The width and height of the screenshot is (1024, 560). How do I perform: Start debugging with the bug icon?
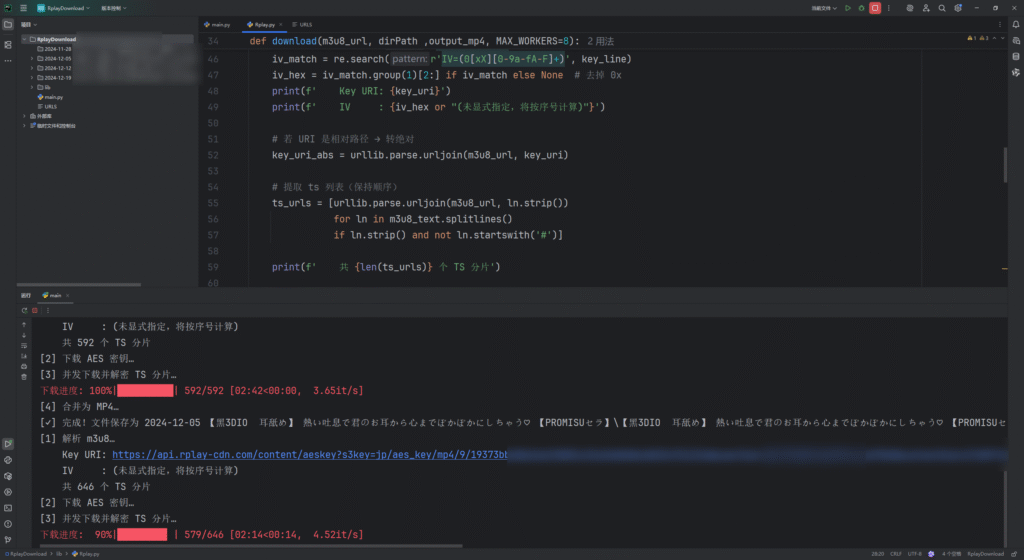[861, 8]
